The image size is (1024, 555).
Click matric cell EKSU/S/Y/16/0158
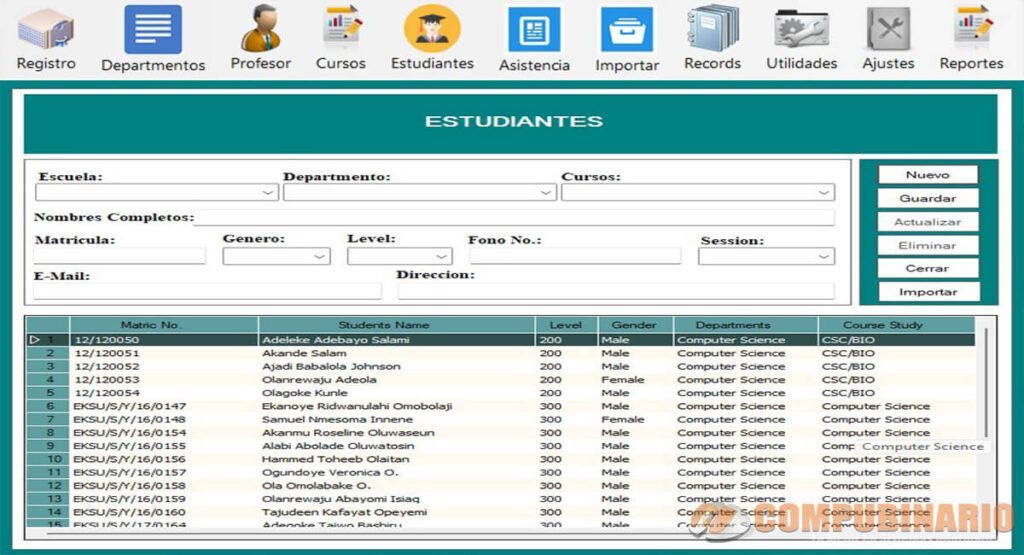click(164, 486)
